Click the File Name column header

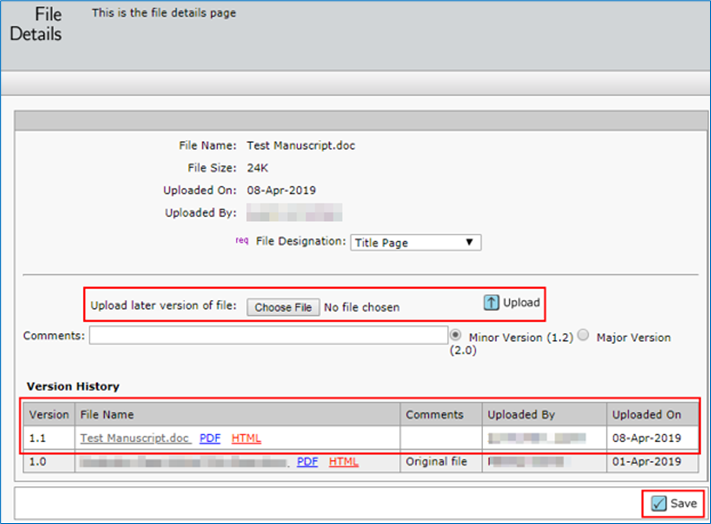tap(107, 414)
